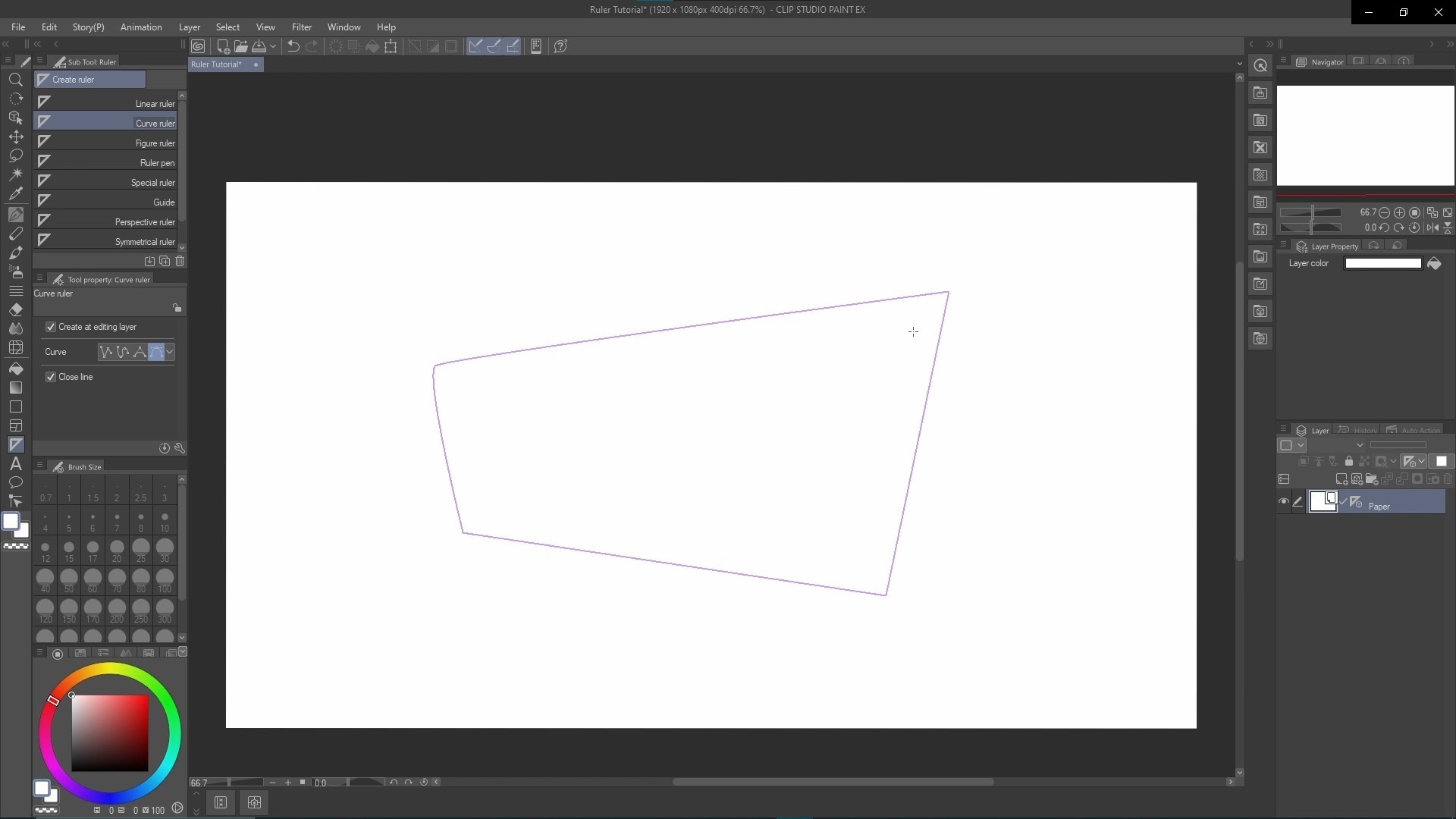
Task: Click the Clip Studio launcher icon
Action: (x=198, y=46)
